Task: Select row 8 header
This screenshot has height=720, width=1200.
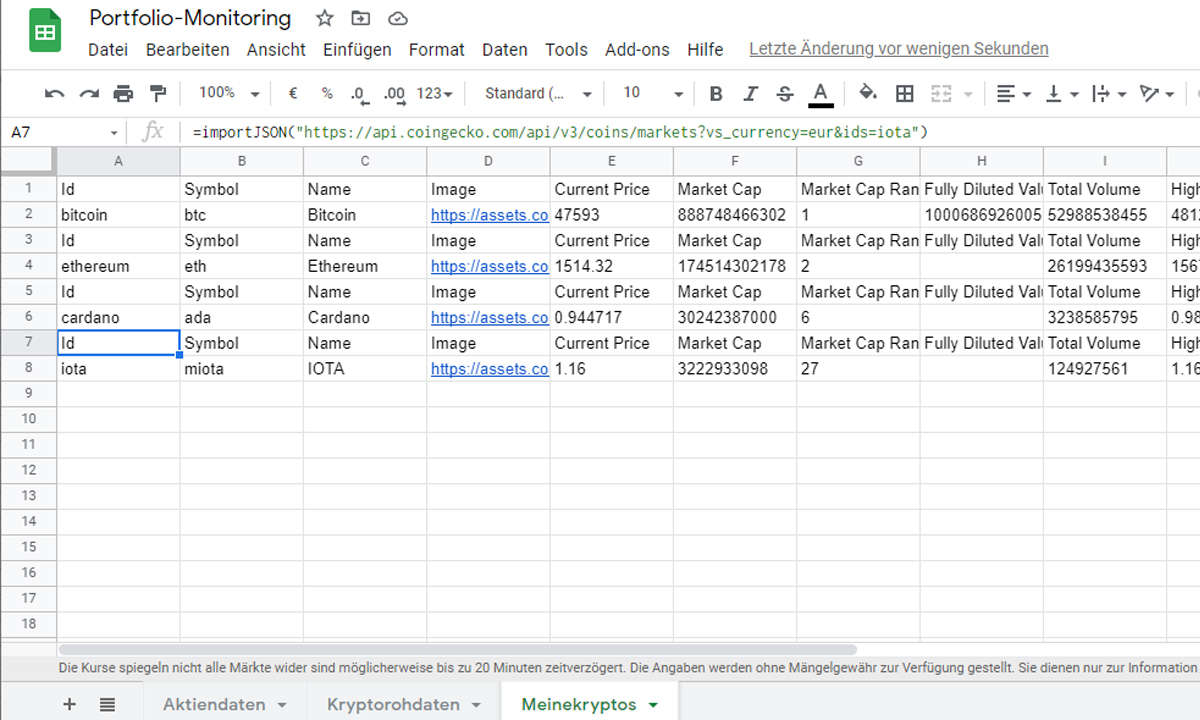Action: click(28, 369)
